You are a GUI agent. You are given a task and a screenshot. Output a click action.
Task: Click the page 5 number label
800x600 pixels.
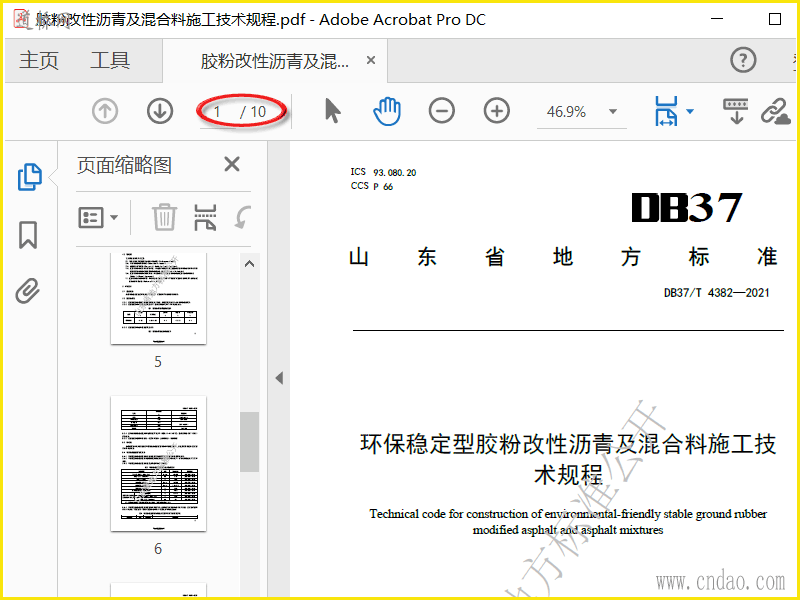click(x=158, y=362)
